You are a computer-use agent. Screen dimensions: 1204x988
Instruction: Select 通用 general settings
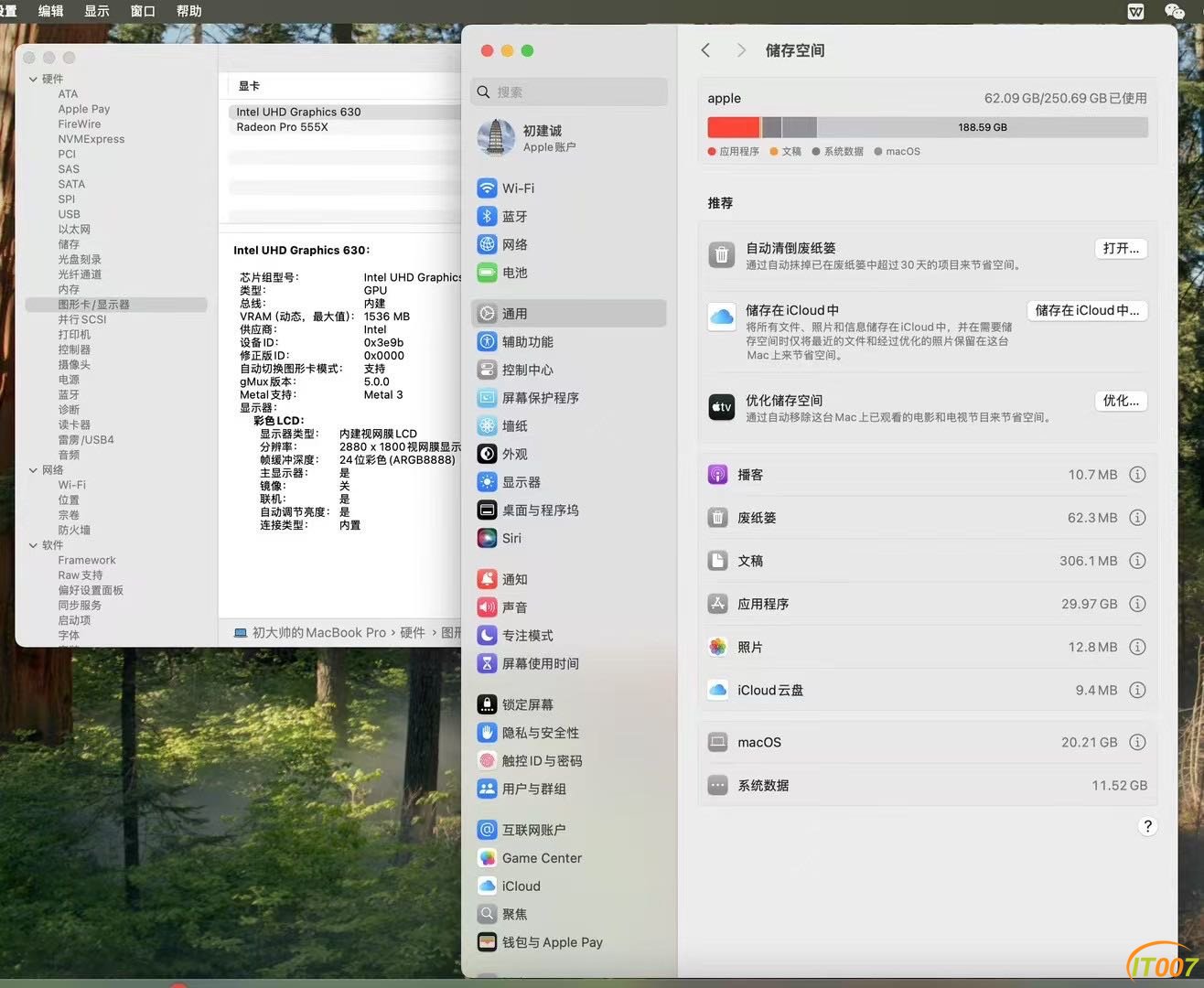569,314
